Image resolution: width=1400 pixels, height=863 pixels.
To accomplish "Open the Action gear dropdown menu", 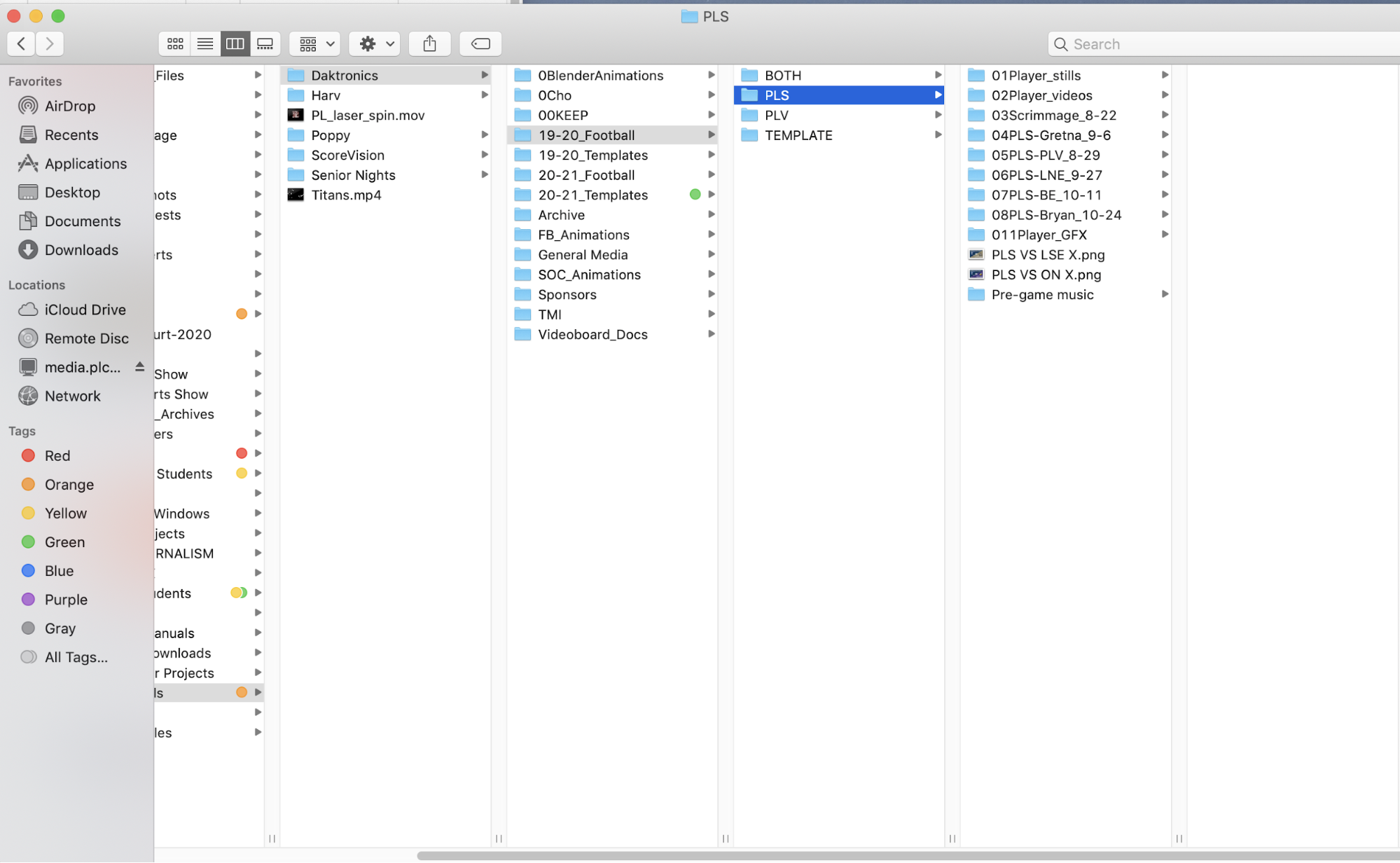I will tap(375, 44).
